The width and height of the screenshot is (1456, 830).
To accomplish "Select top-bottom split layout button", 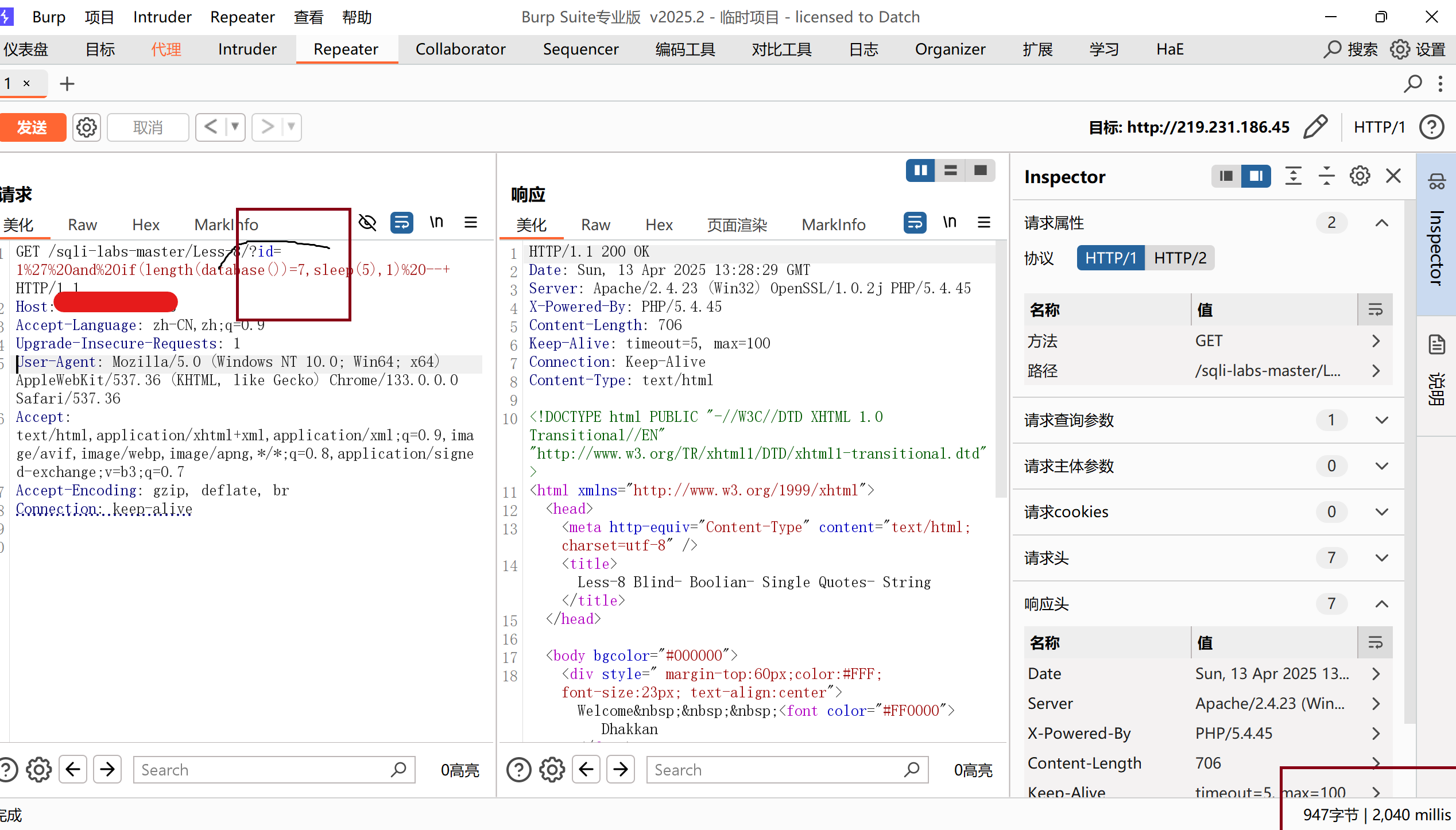I will point(951,170).
